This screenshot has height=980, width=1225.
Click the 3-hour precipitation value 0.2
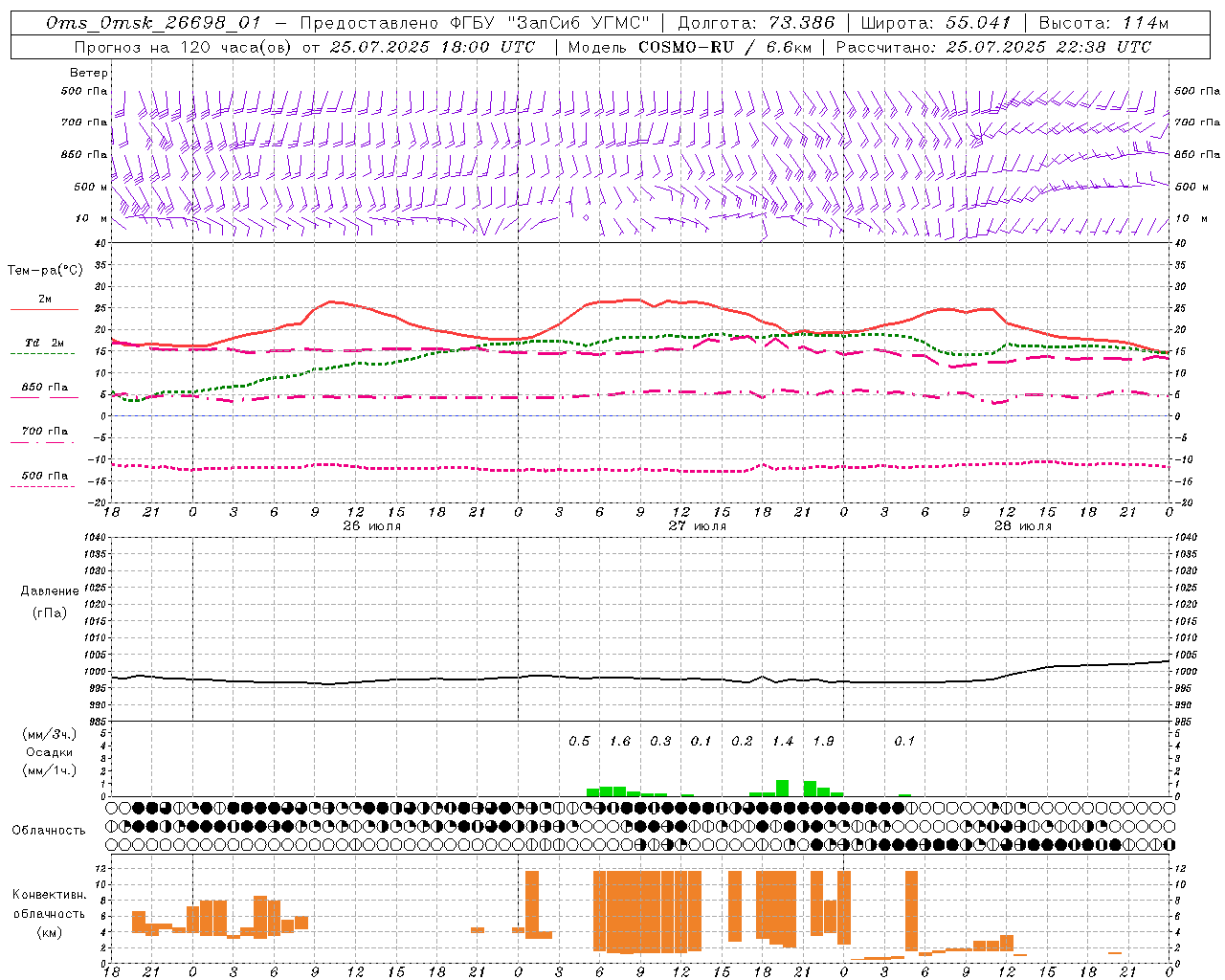(x=742, y=742)
